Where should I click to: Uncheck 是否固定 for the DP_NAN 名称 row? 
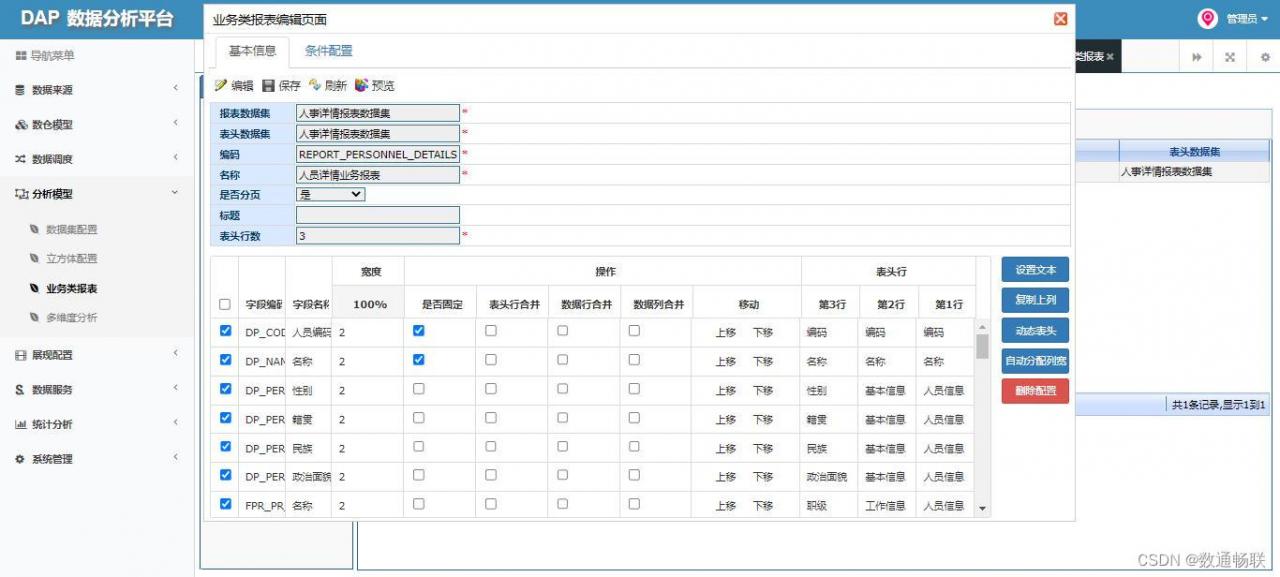(419, 359)
